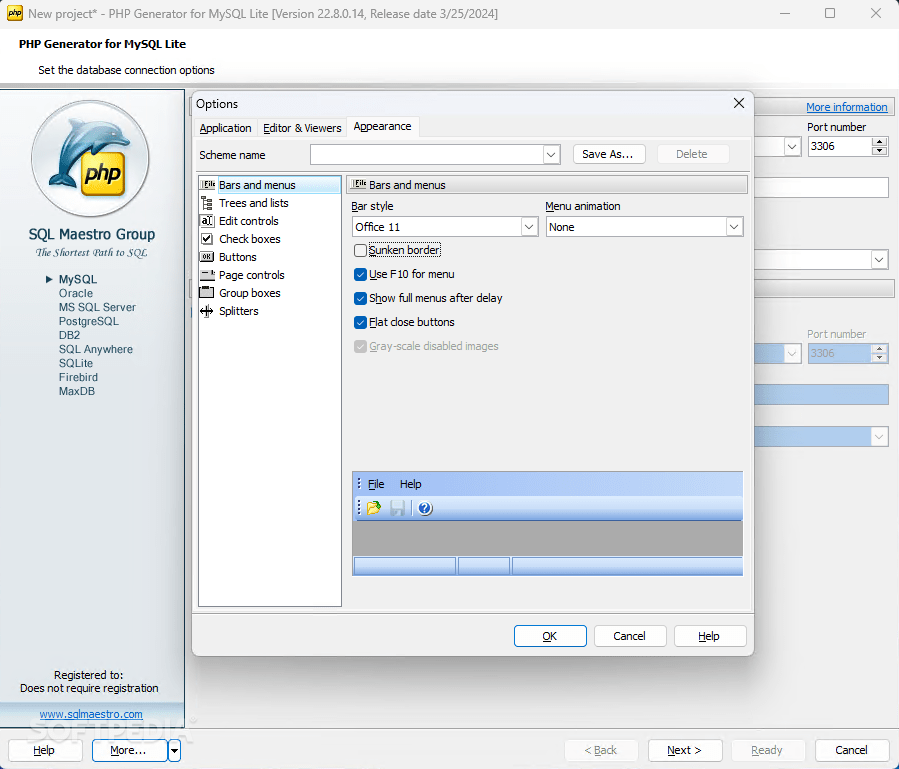Open the www.sqlmaestro.com link
Viewport: 899px width, 769px height.
pyautogui.click(x=91, y=714)
